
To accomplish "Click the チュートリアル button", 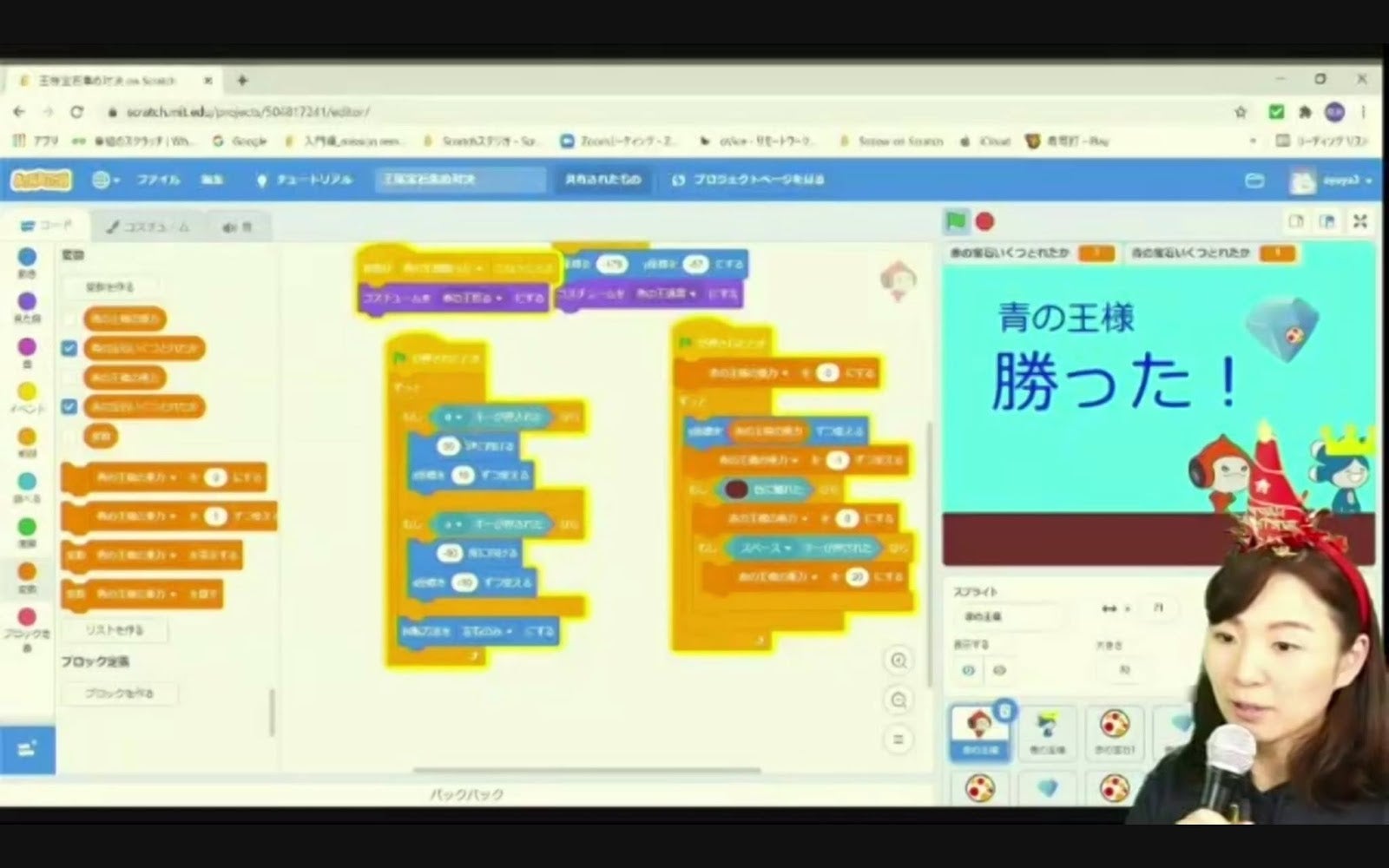I will coord(305,180).
